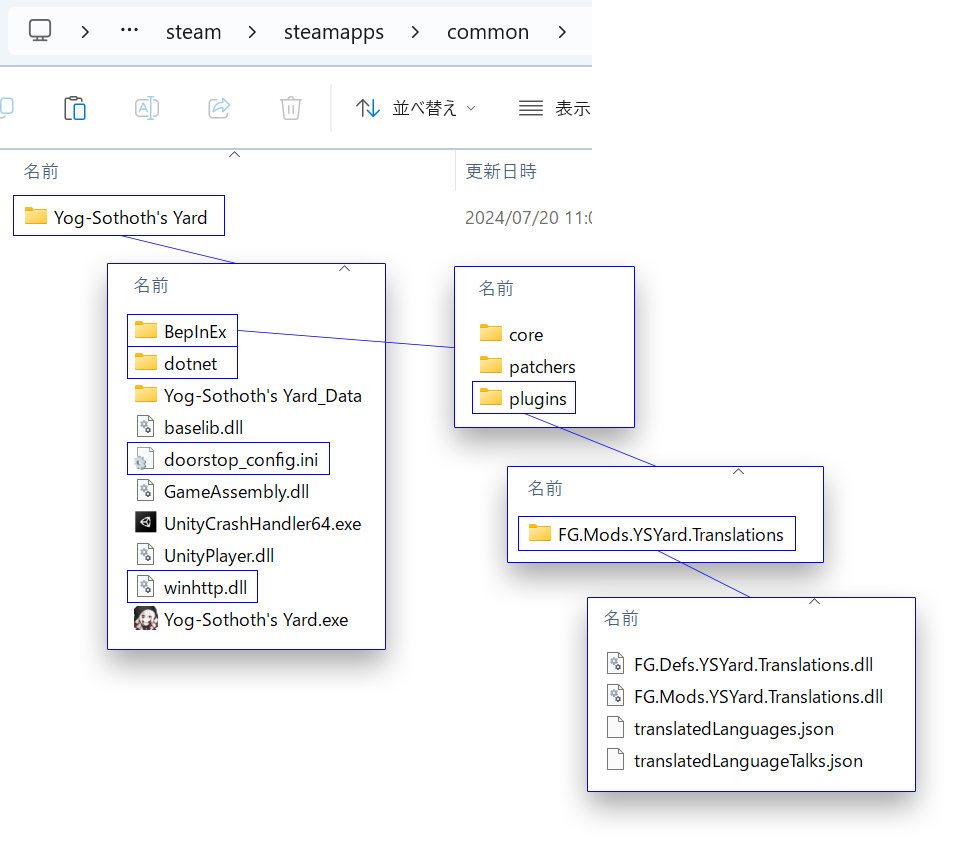Show hidden breadcrumb folders via ellipsis
Viewport: 959px width, 859px height.
(129, 30)
